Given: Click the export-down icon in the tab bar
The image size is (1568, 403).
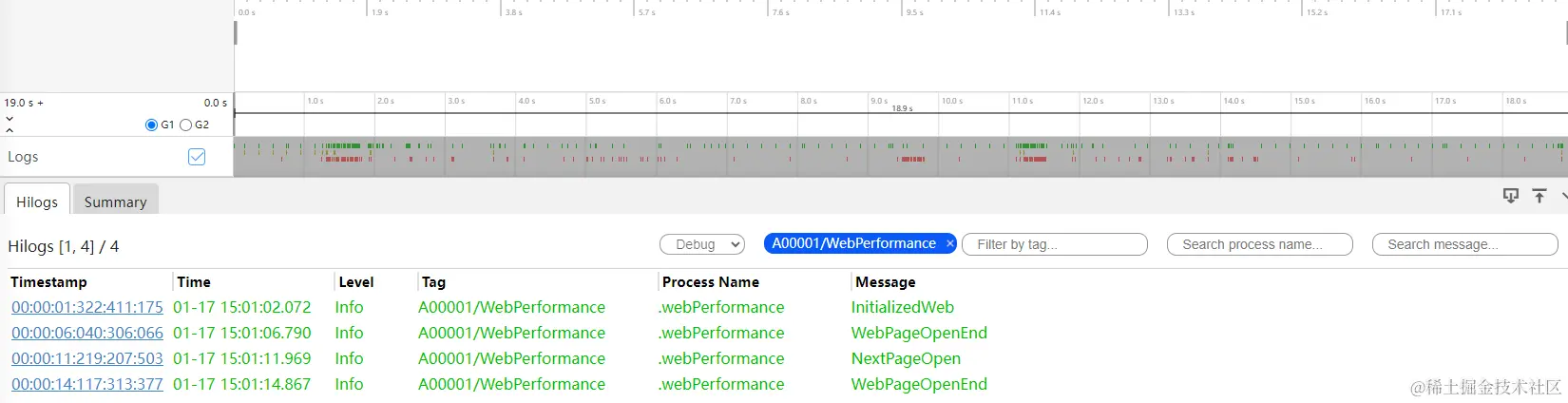Looking at the screenshot, I should [x=1510, y=196].
